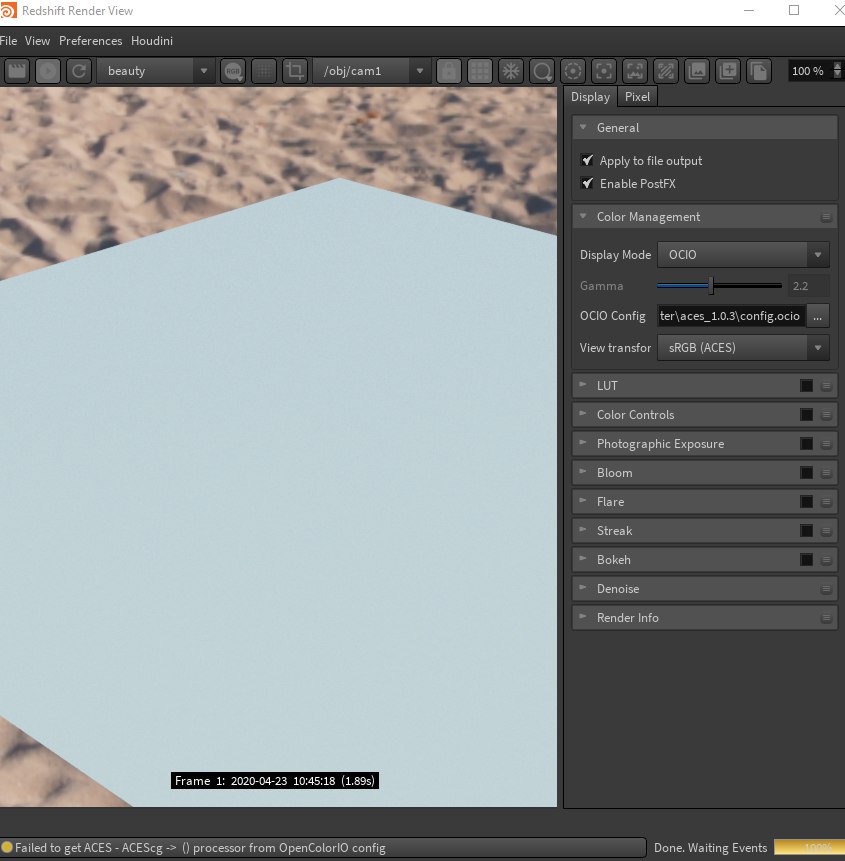The image size is (845, 861).
Task: Click the Gamma slider handle
Action: (x=711, y=286)
